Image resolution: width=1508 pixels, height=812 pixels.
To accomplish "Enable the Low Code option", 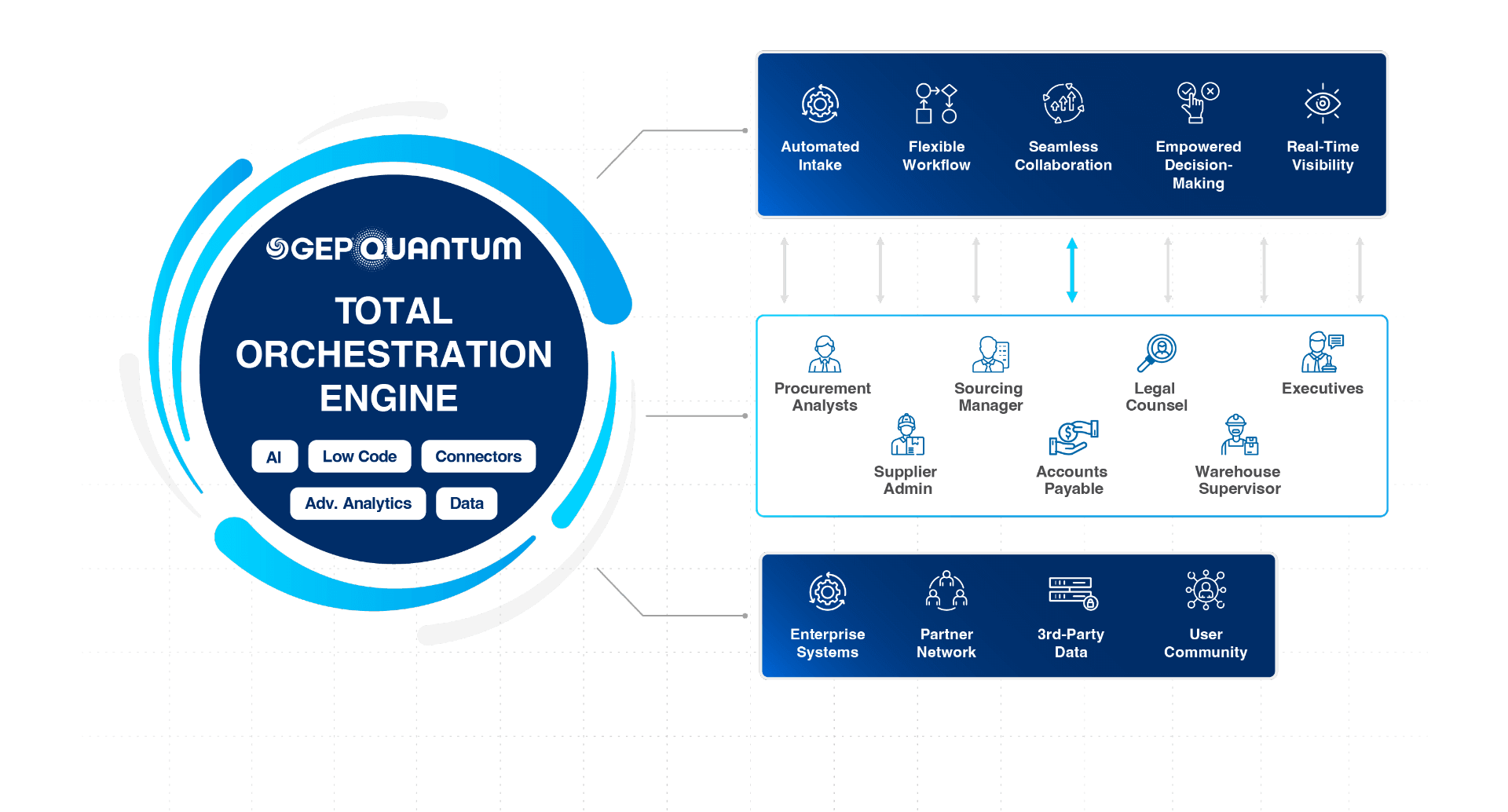I will [x=359, y=456].
